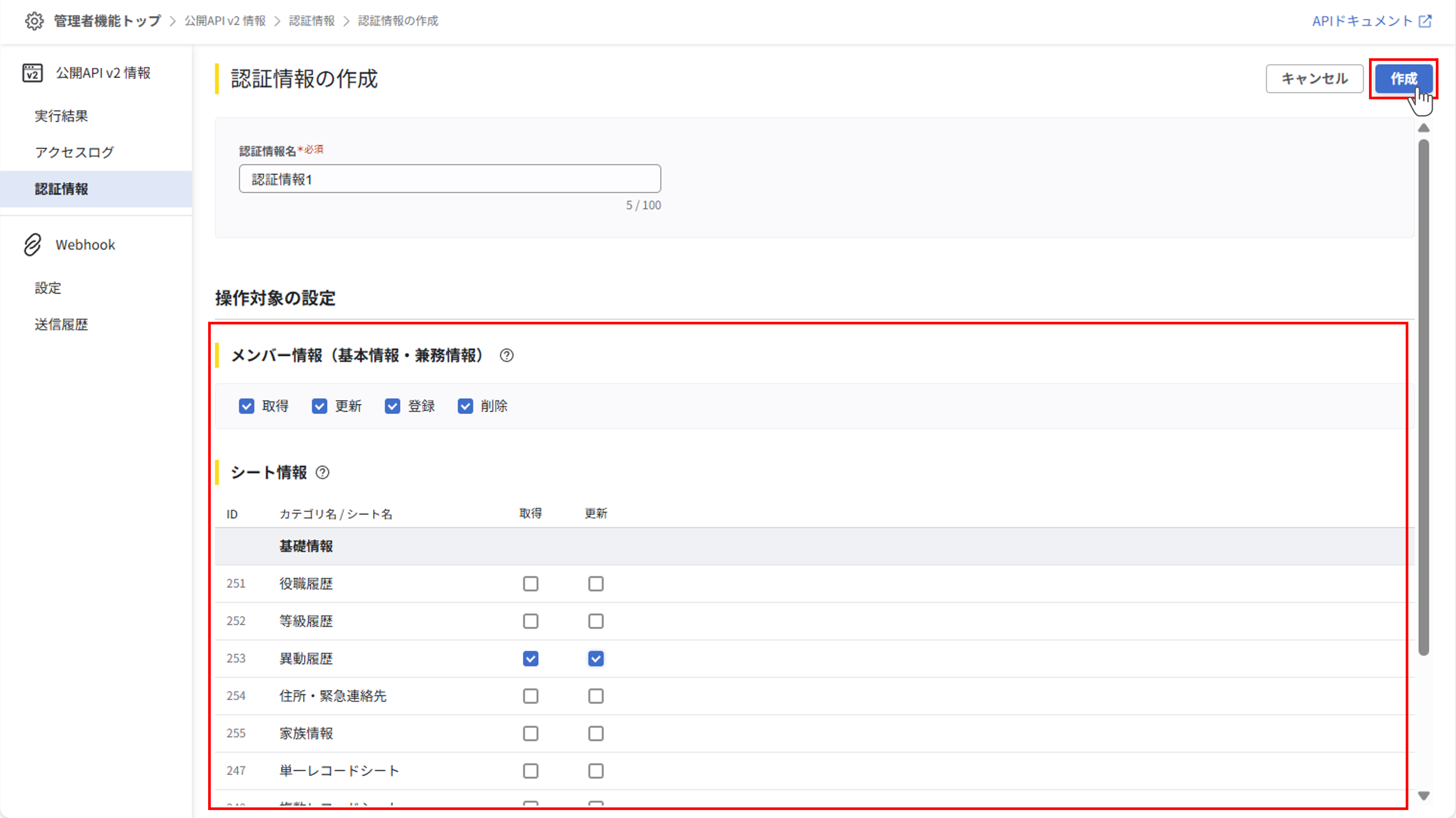Uncheck 更新 checkbox for 異動履歴 row

(x=596, y=658)
